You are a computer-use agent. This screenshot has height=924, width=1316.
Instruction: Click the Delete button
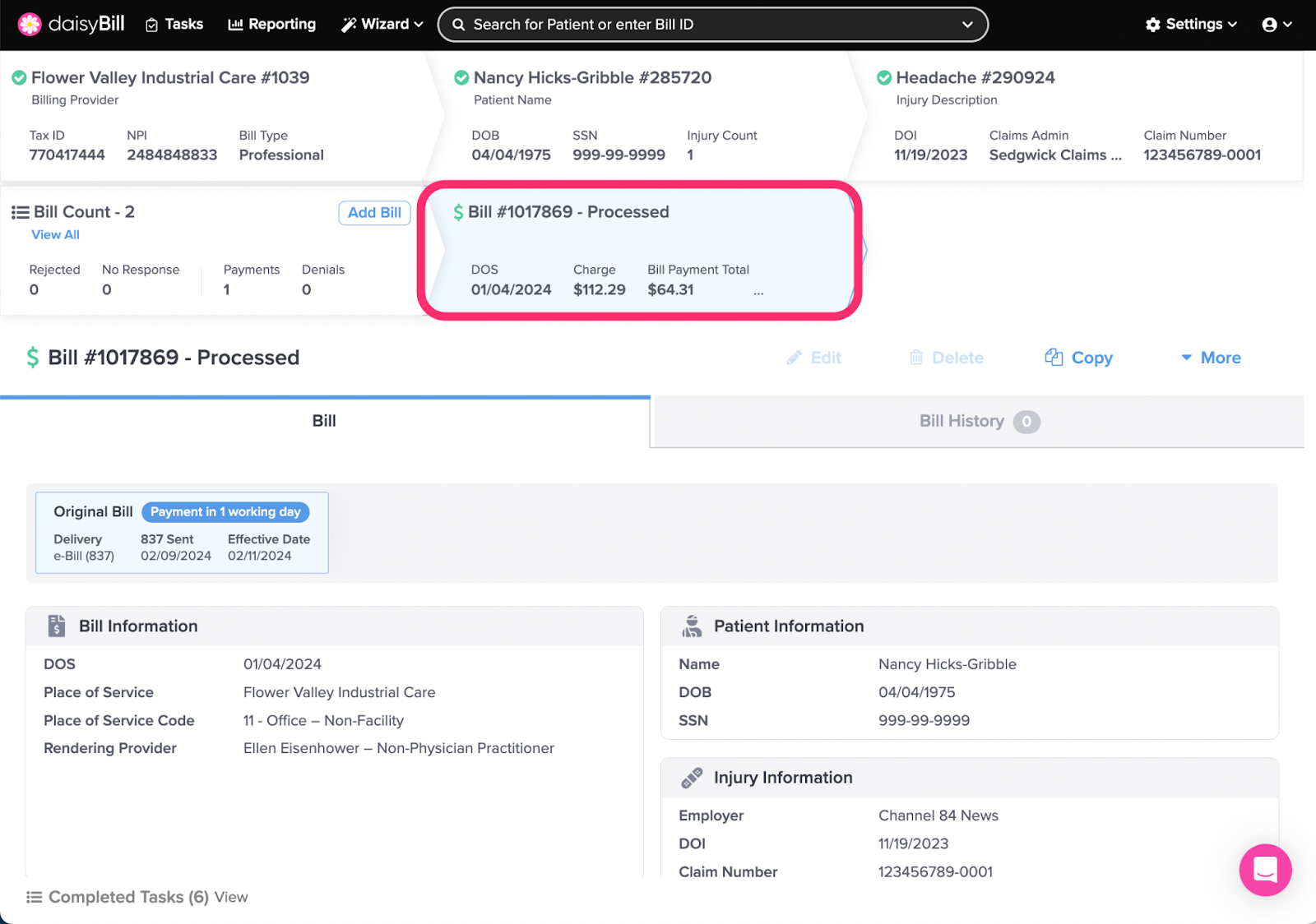click(946, 358)
